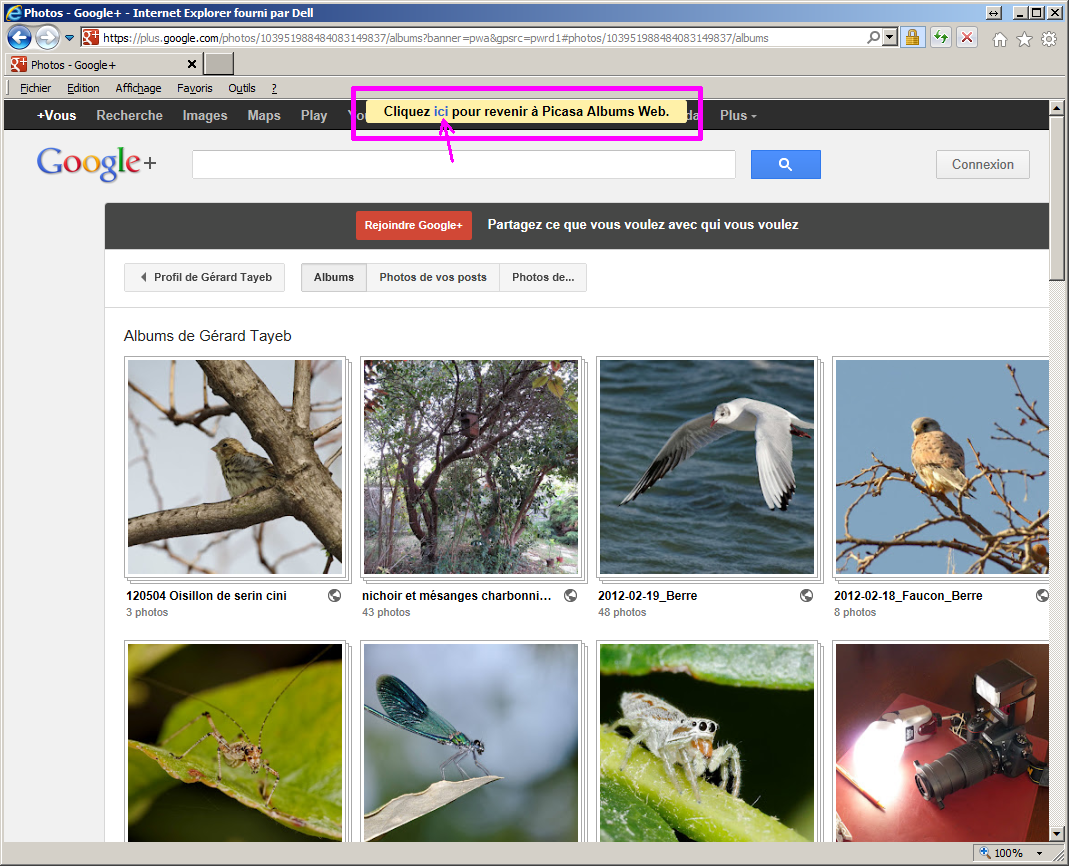This screenshot has width=1069, height=866.
Task: Click the green Refresh icon
Action: tap(942, 38)
